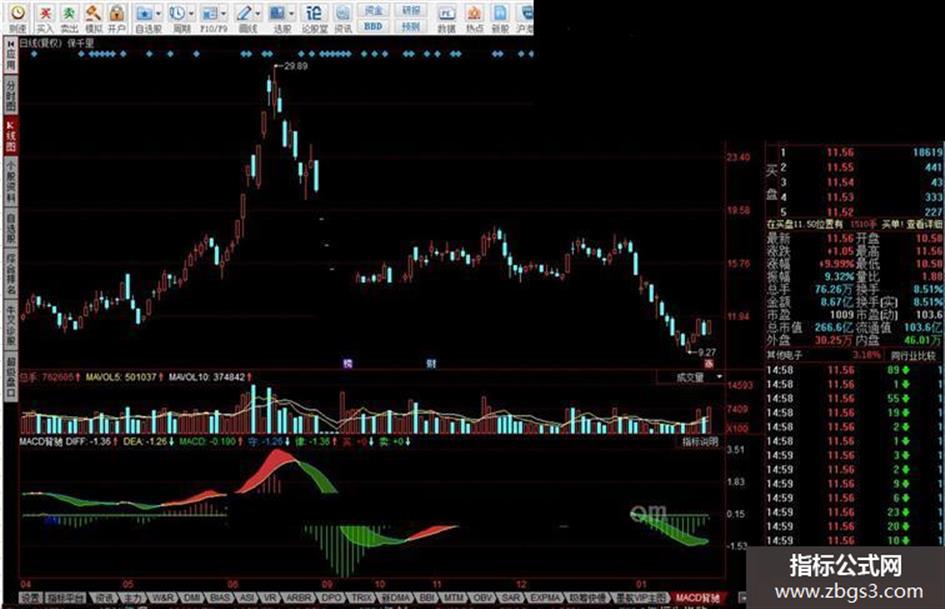The width and height of the screenshot is (945, 609).
Task: Open 牛叉诊股 sidebar tab
Action: click(x=11, y=325)
